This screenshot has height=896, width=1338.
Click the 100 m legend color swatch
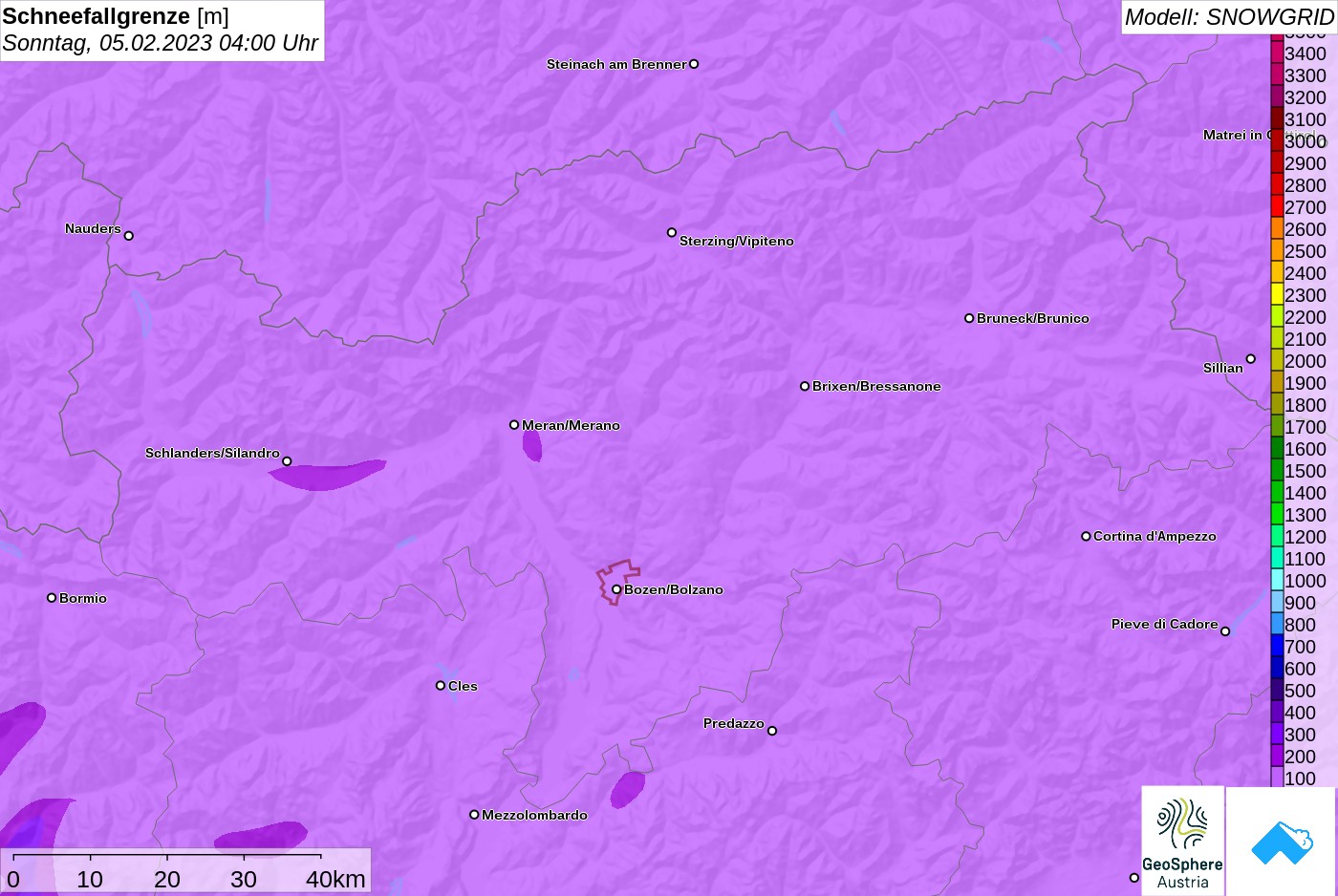[1277, 778]
